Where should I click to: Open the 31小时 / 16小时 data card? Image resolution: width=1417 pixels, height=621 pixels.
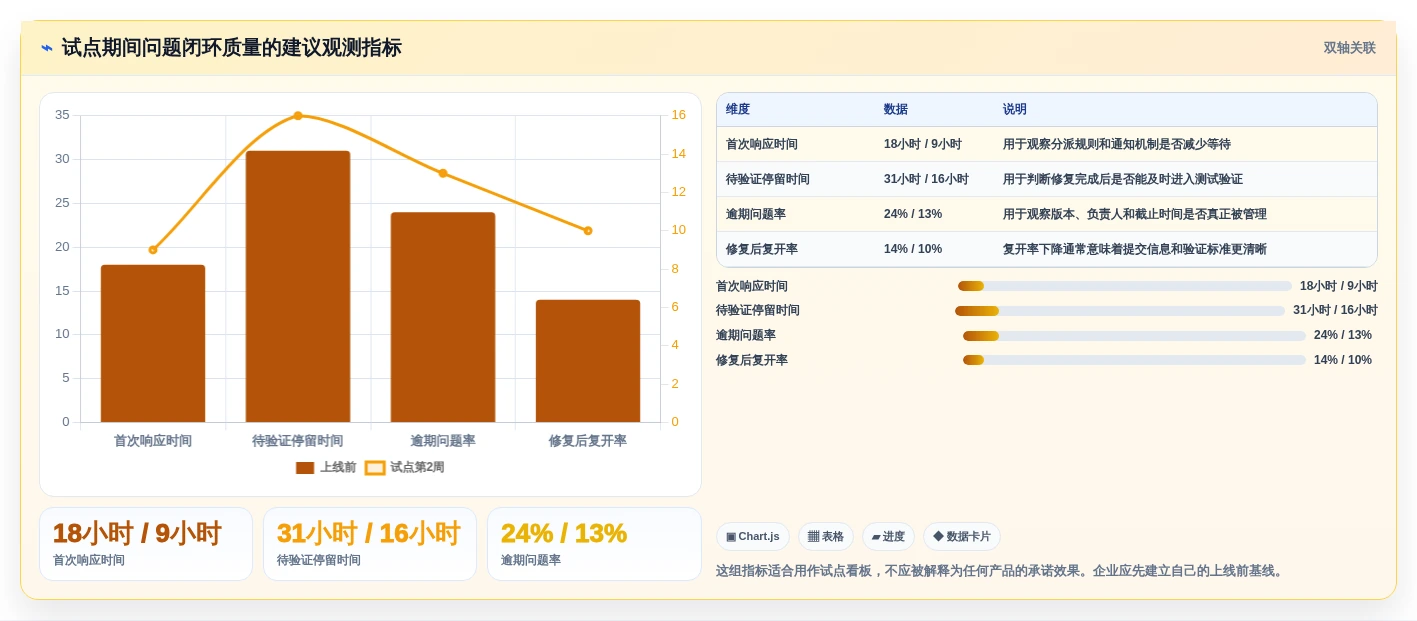point(370,544)
